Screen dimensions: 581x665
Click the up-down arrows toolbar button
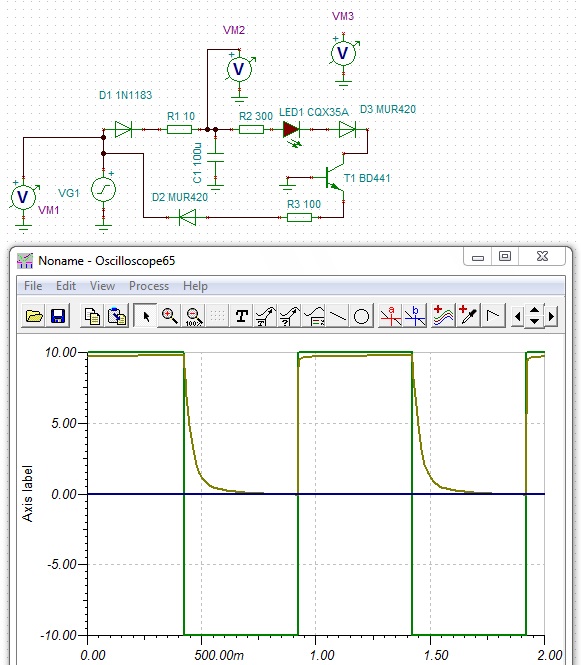pyautogui.click(x=534, y=316)
